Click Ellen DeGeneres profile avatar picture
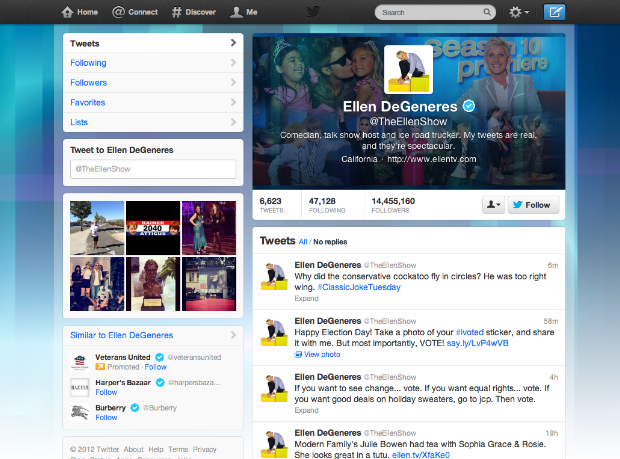620x459 pixels. tap(408, 69)
